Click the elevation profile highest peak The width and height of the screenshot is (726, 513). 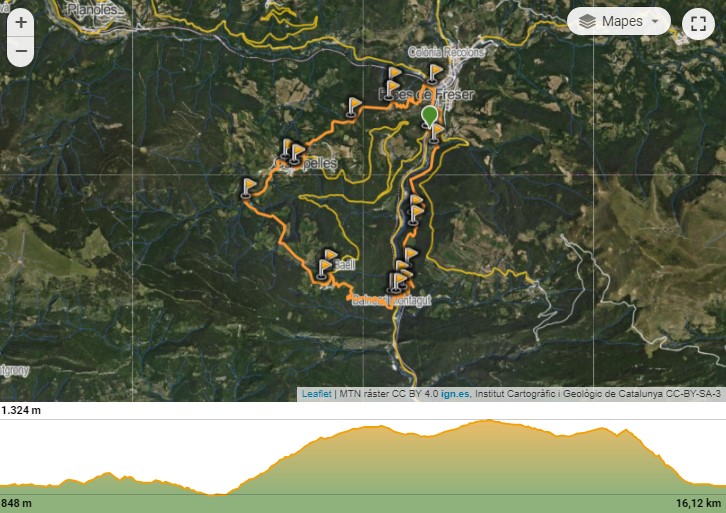pyautogui.click(x=489, y=421)
